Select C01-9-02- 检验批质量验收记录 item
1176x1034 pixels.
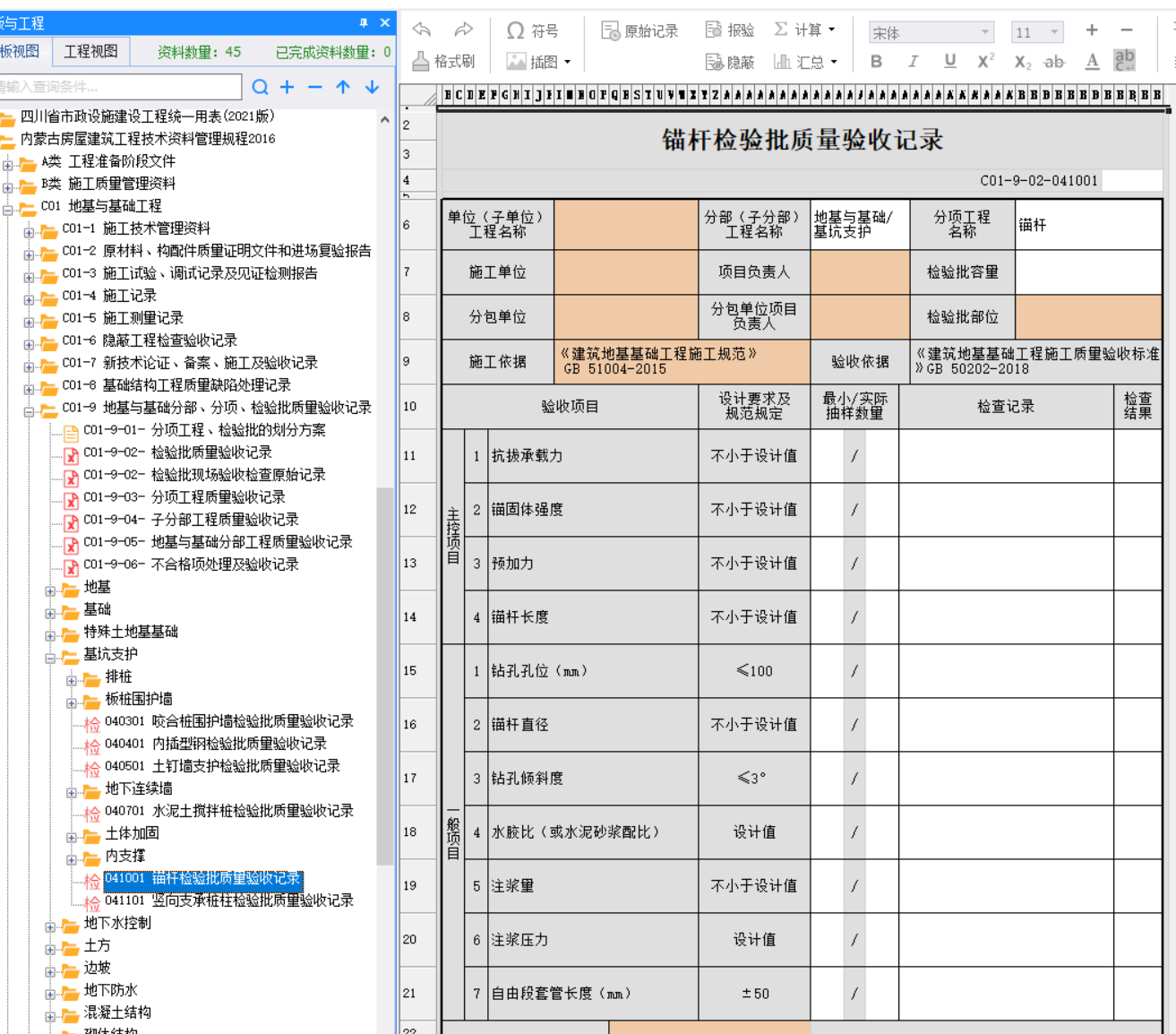[x=177, y=452]
